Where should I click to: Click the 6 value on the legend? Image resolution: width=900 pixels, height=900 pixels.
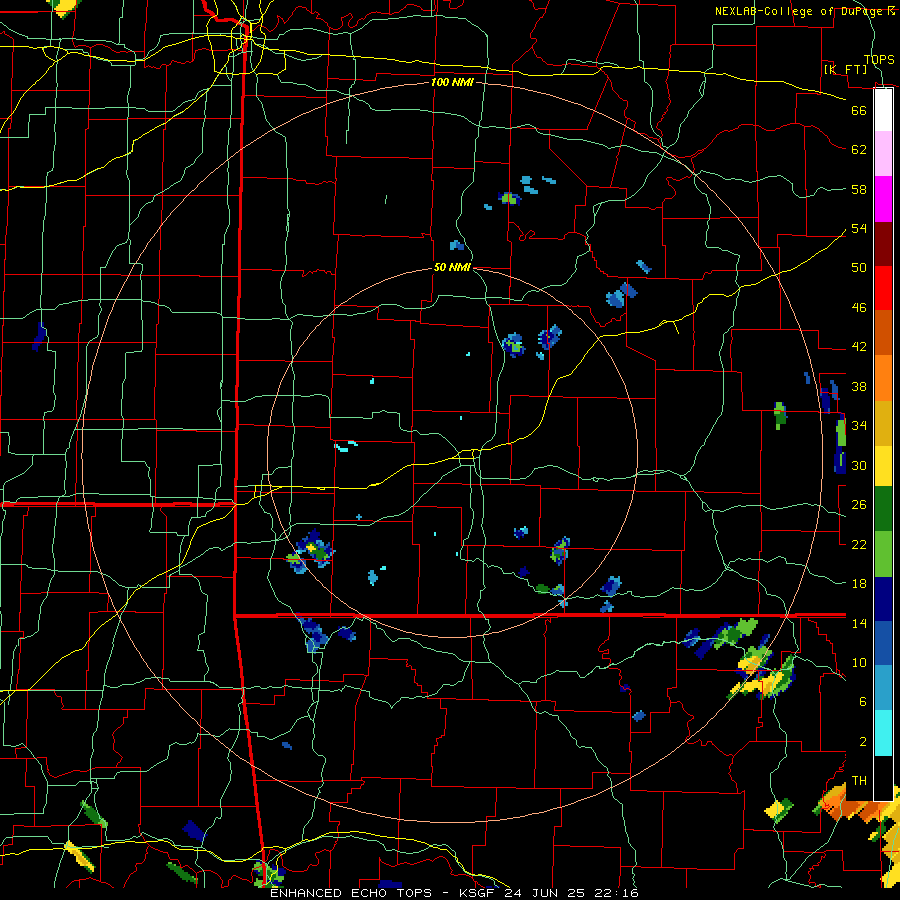[862, 701]
